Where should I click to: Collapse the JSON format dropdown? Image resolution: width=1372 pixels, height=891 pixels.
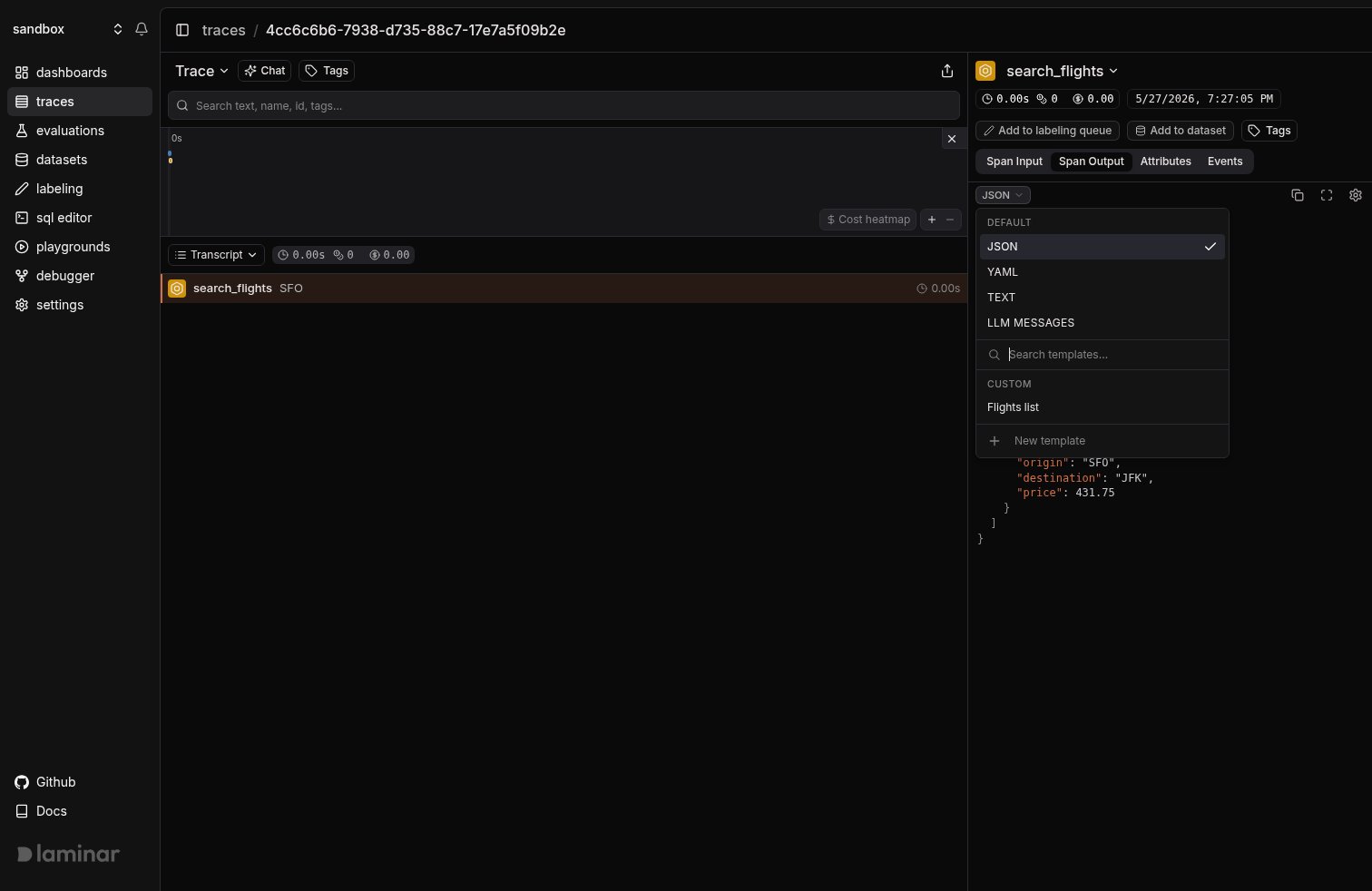click(1003, 195)
